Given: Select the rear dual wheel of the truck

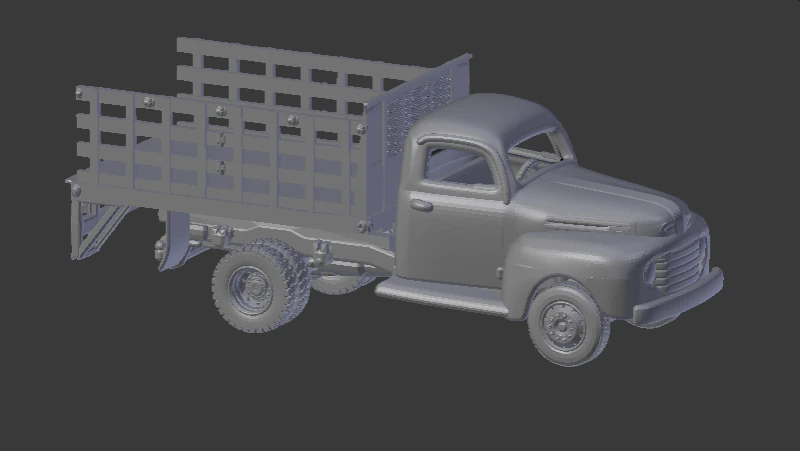Looking at the screenshot, I should point(261,286).
